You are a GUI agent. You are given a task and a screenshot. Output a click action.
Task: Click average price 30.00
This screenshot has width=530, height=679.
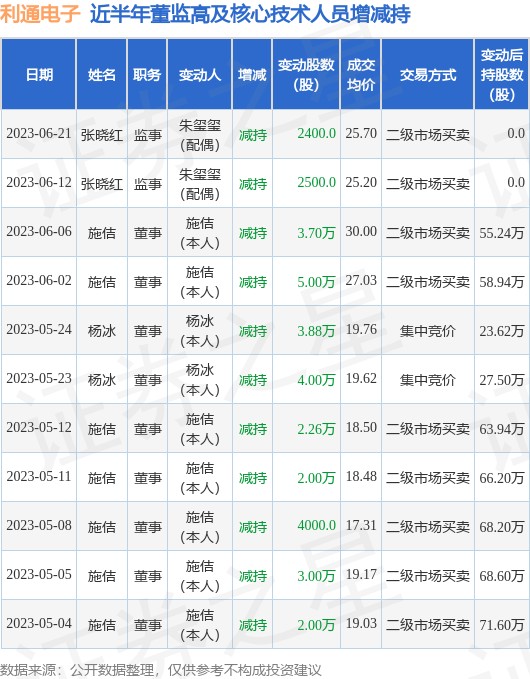pyautogui.click(x=361, y=232)
